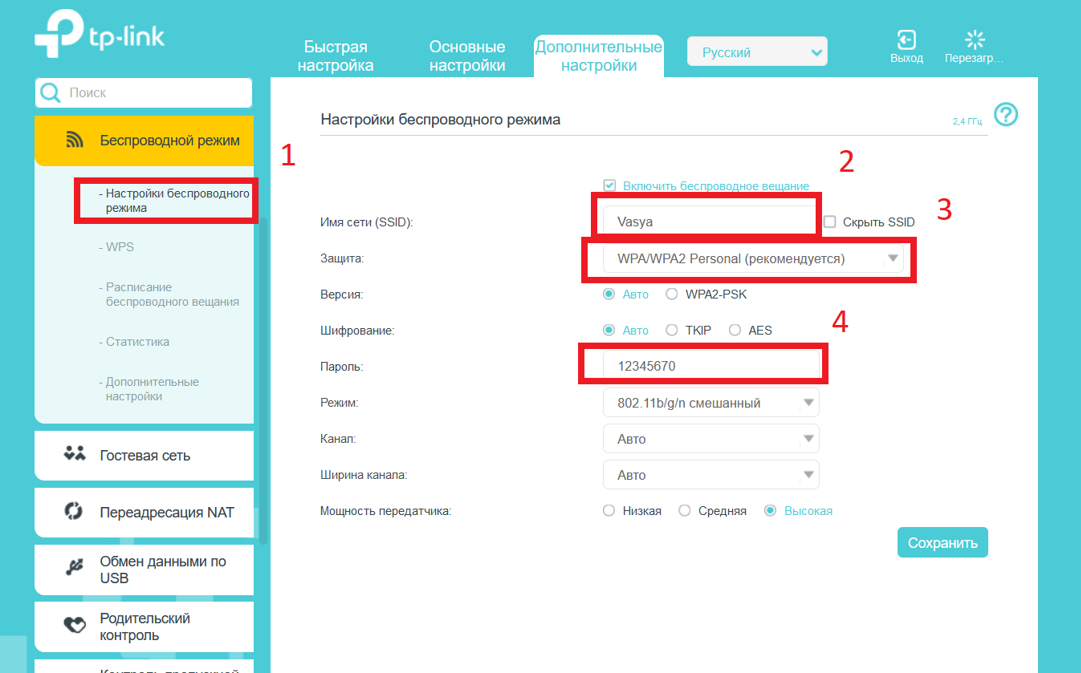Click the logout (Выход) icon
1081x673 pixels.
coord(906,39)
